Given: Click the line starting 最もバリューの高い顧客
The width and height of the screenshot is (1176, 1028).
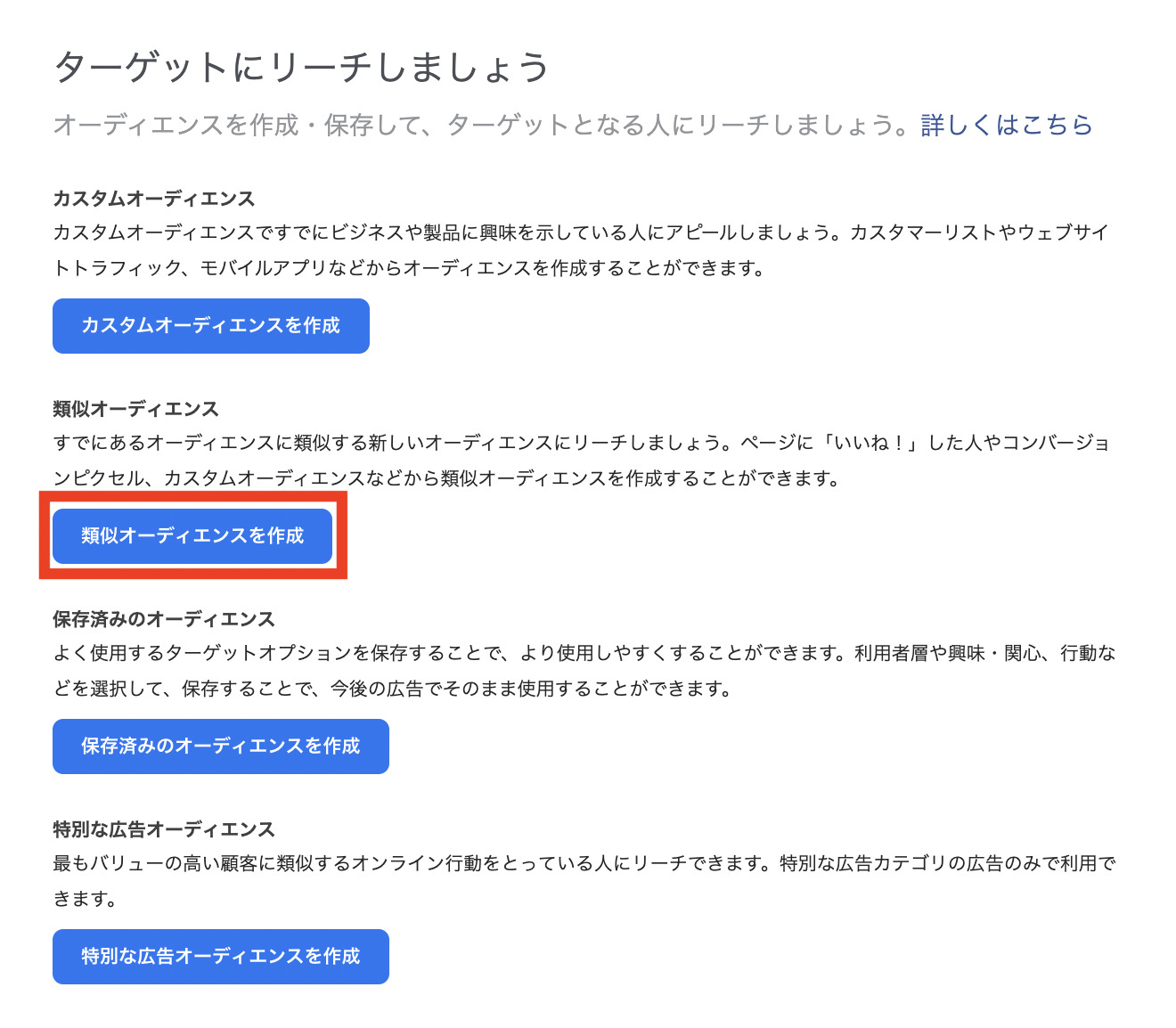Looking at the screenshot, I should 584,863.
